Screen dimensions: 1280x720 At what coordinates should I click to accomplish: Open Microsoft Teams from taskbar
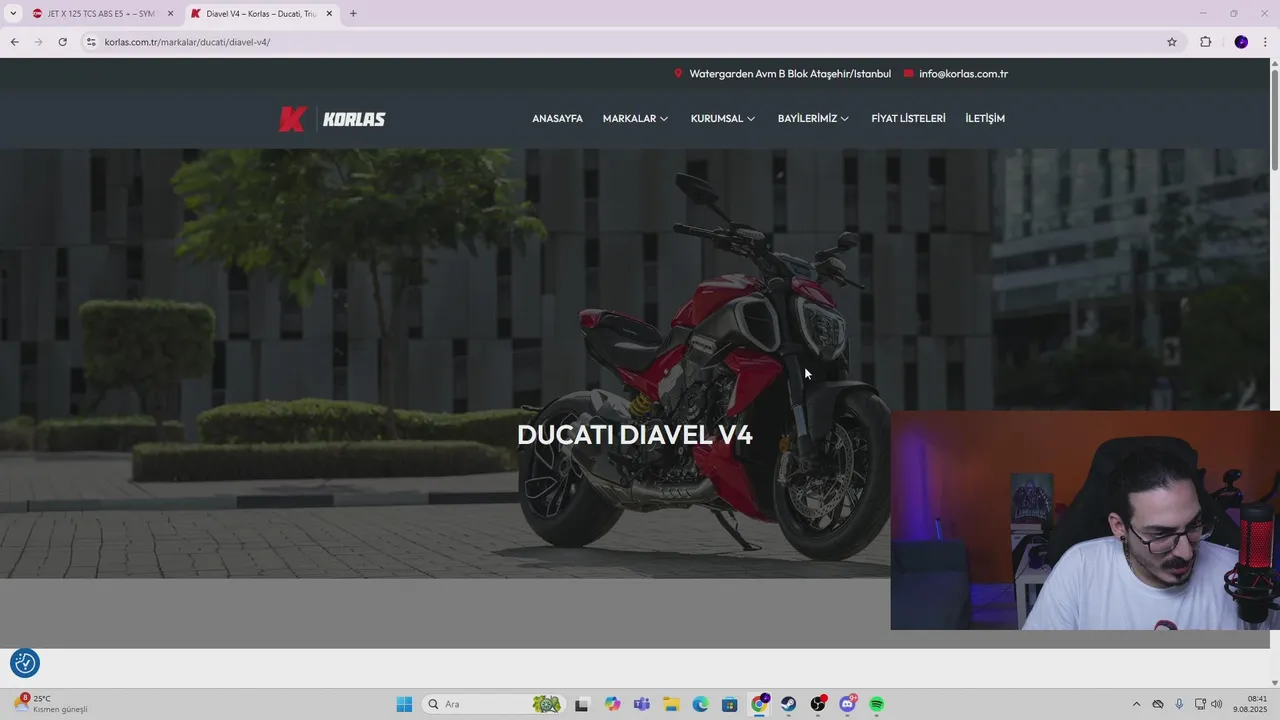coord(641,704)
